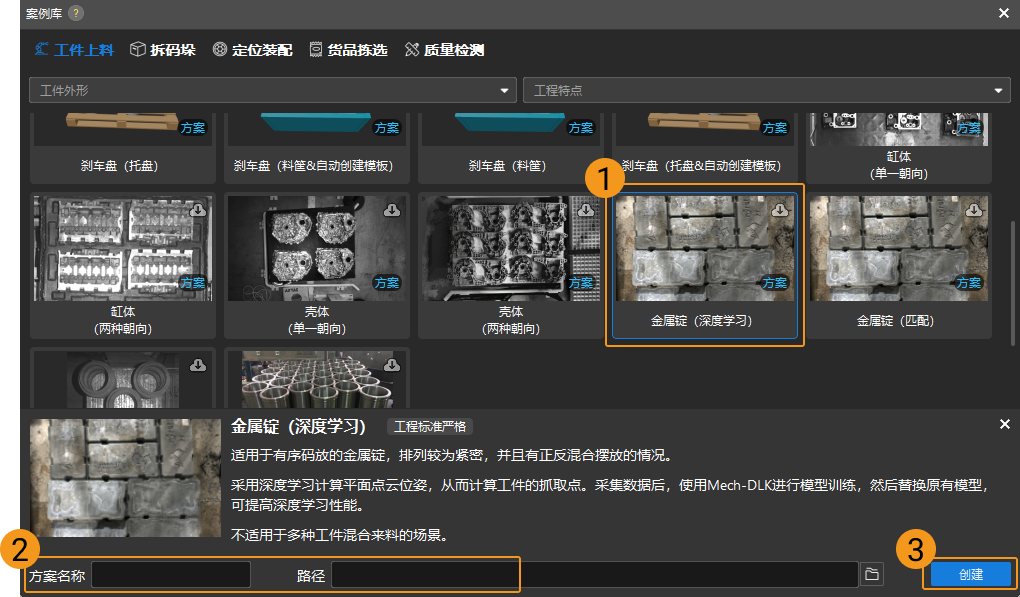
Task: Download the 壳体（单一朝向）case via cloud icon
Action: pos(392,210)
